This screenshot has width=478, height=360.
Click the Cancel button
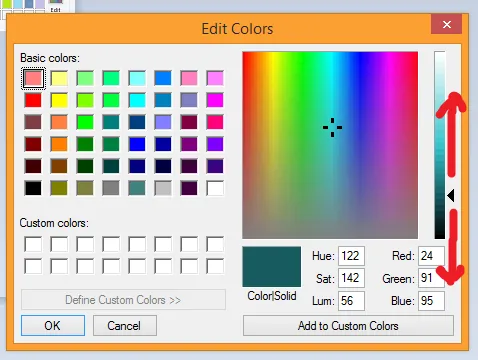tap(125, 325)
